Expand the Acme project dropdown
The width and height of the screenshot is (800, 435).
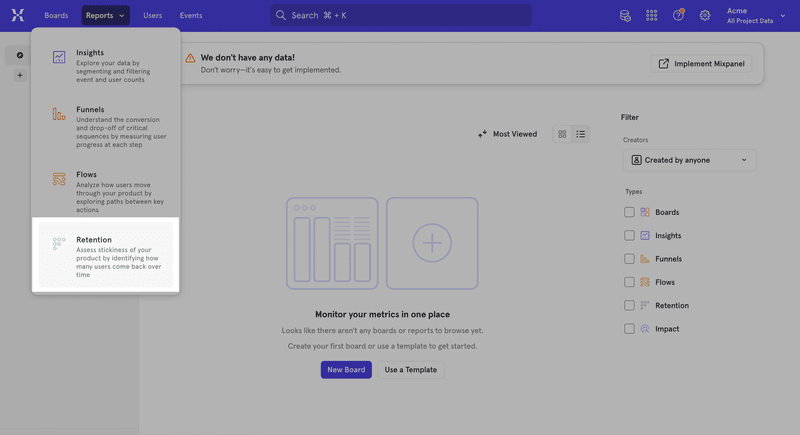pyautogui.click(x=756, y=16)
